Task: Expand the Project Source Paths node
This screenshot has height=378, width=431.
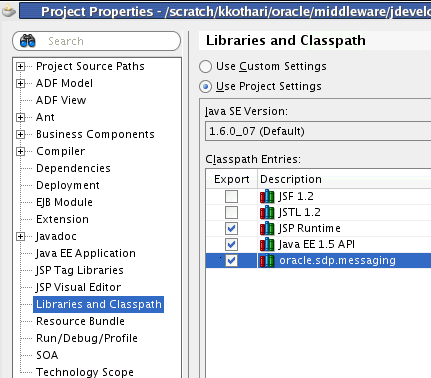Action: point(20,66)
